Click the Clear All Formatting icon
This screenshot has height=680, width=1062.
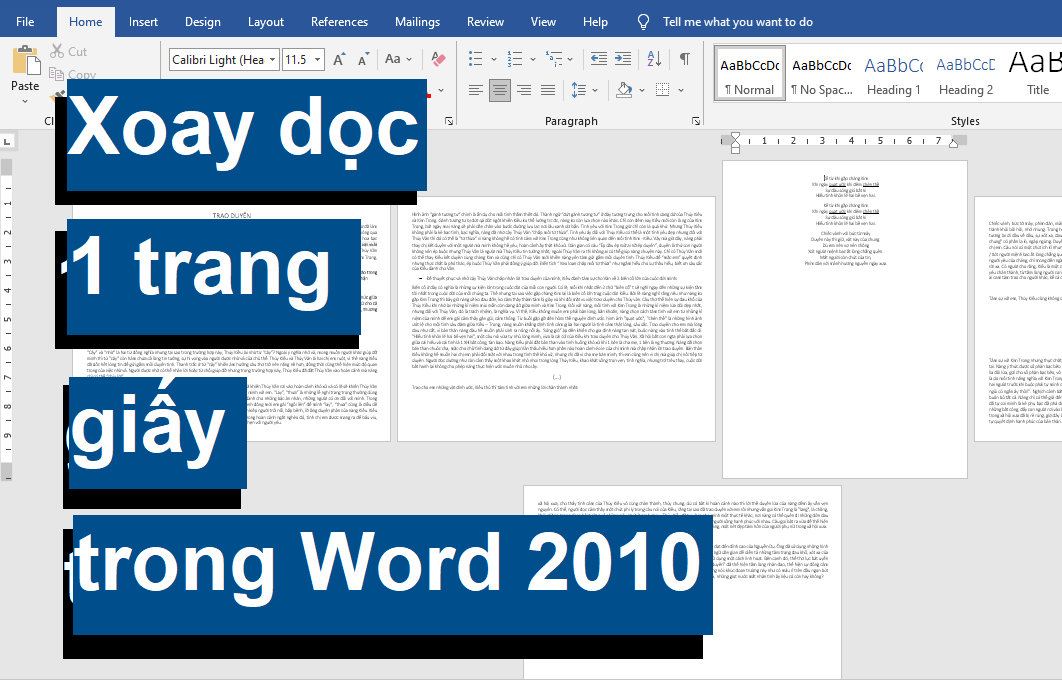436,59
